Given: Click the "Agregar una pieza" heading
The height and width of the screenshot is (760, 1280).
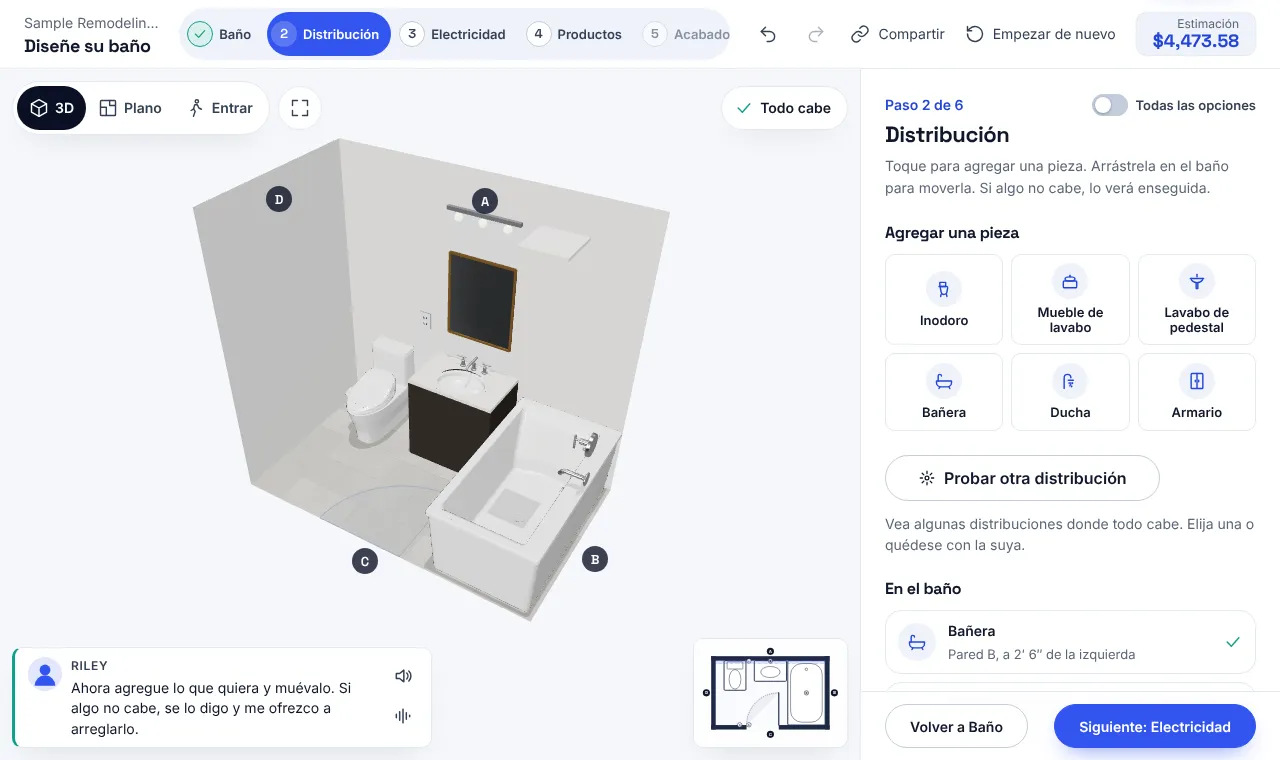Looking at the screenshot, I should [952, 233].
